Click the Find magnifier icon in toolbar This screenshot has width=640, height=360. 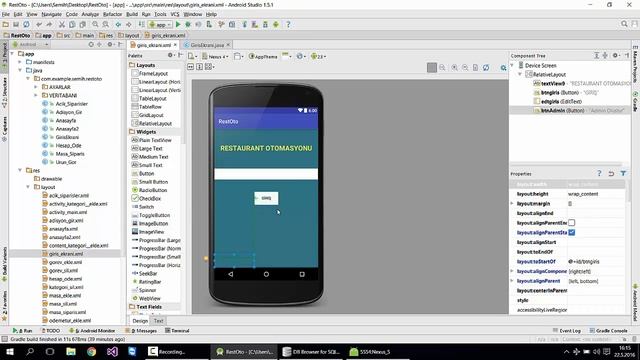pos(95,24)
